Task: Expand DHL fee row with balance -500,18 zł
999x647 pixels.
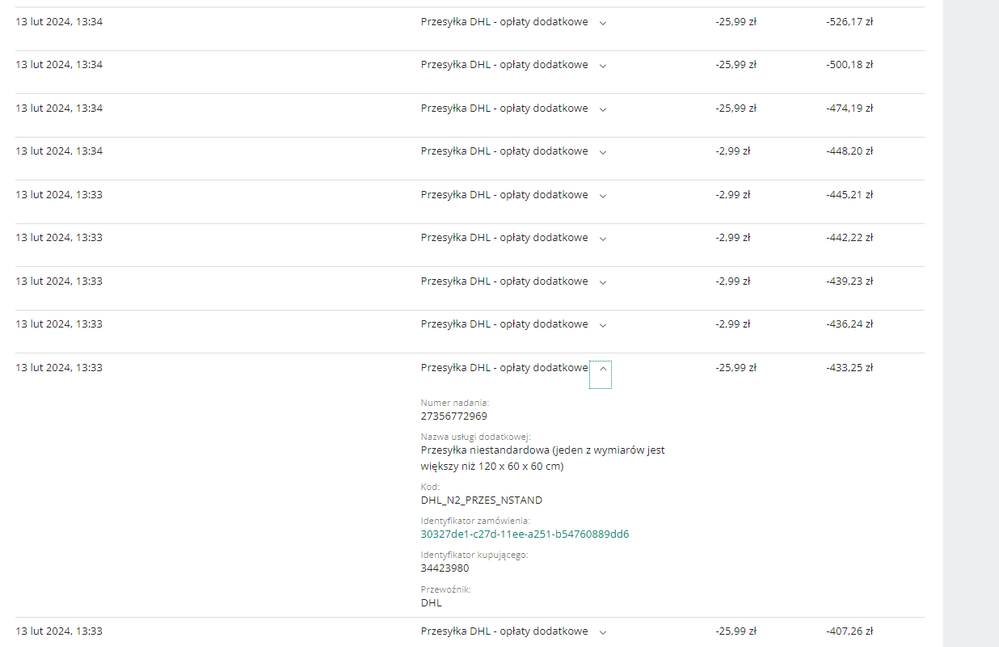Action: point(603,66)
